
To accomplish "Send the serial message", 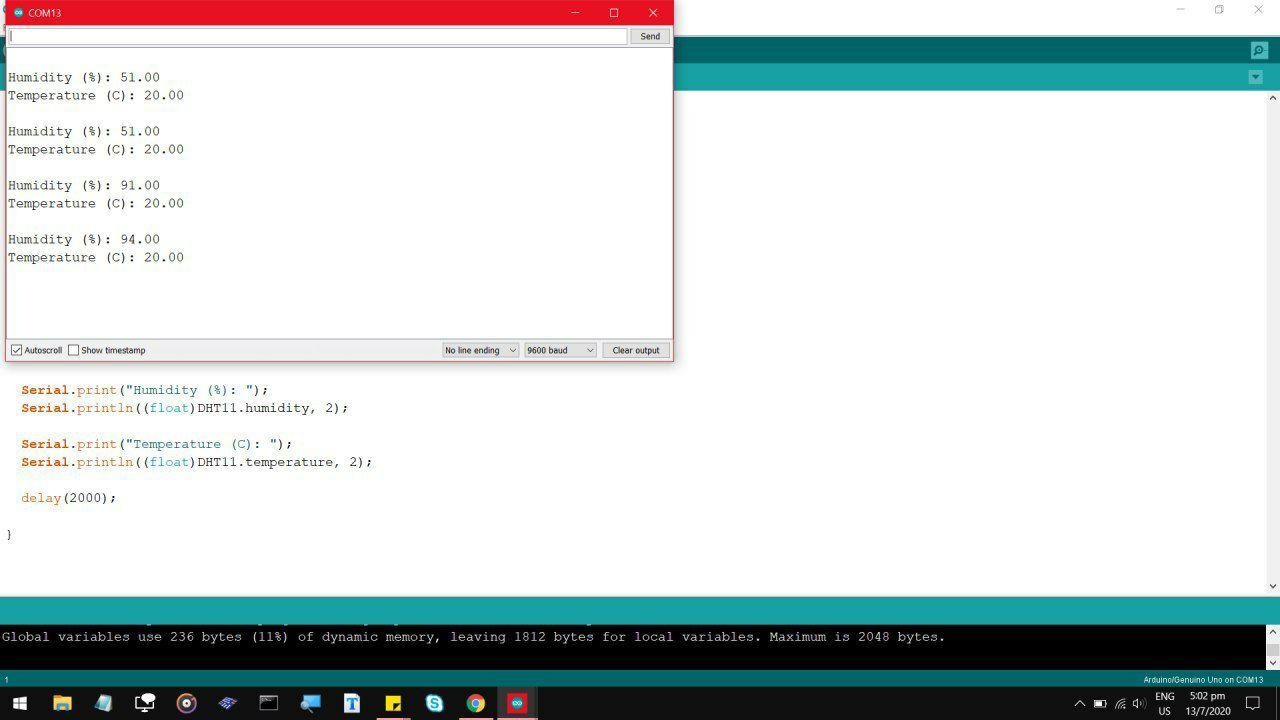I will coord(650,36).
